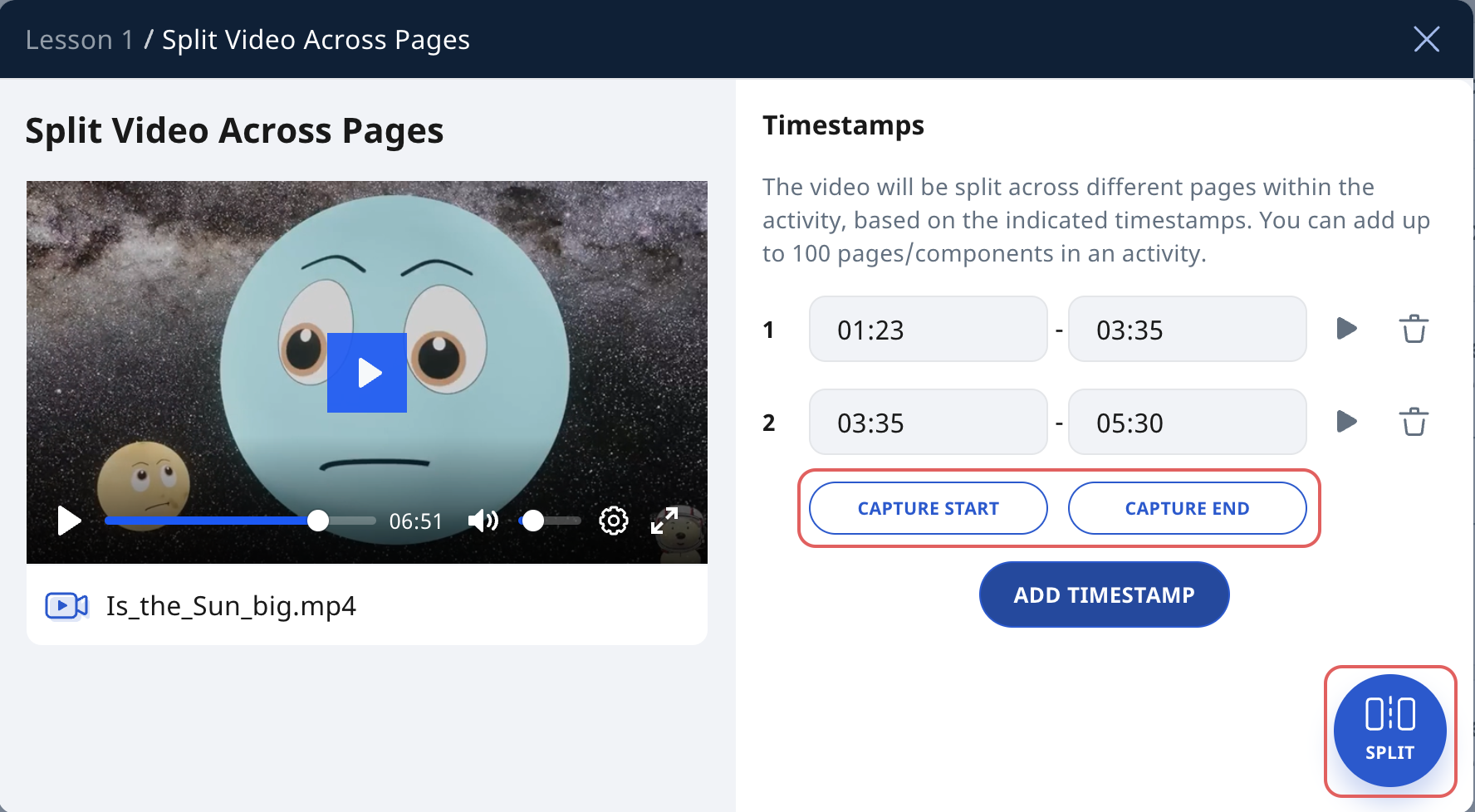Viewport: 1475px width, 812px height.
Task: Edit the 01:23 start time field
Action: coord(927,329)
